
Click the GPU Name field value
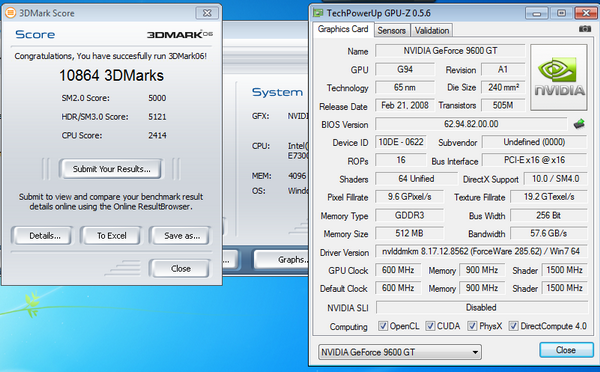[450, 51]
